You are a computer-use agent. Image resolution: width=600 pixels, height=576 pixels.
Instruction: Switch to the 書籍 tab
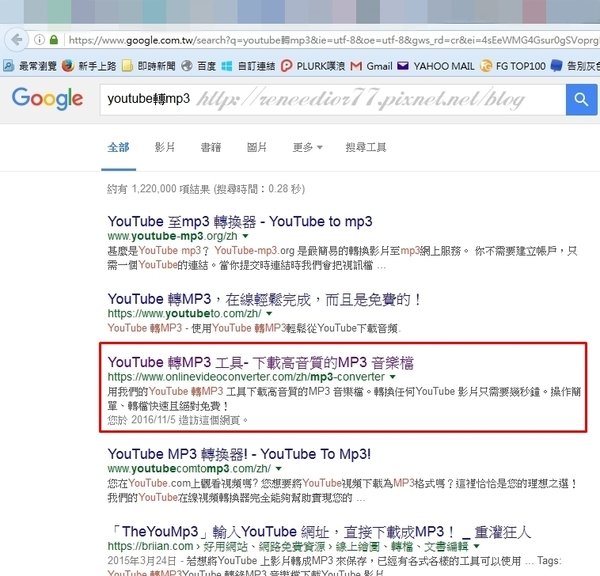211,147
